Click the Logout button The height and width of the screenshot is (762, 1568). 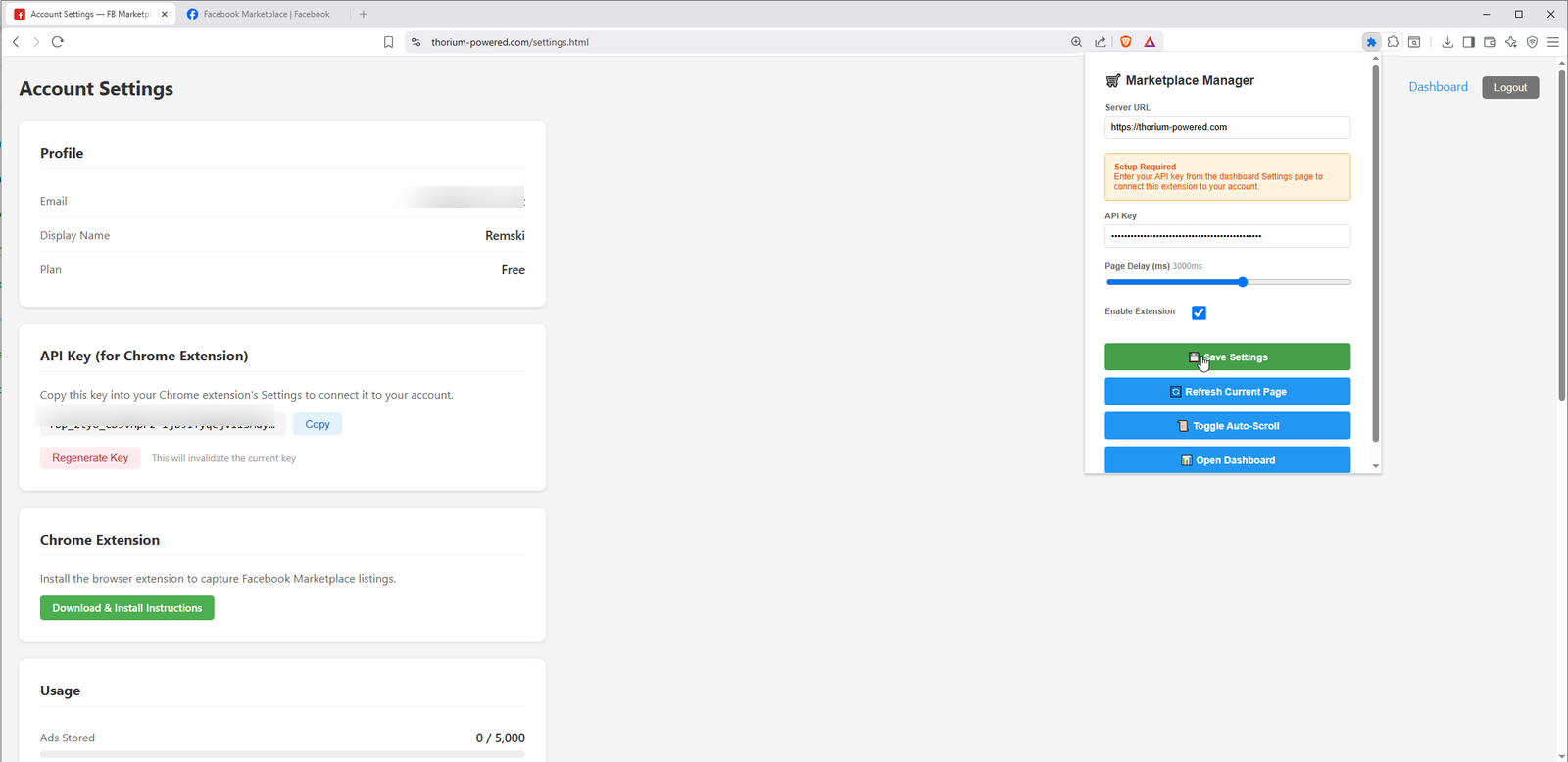[x=1510, y=87]
